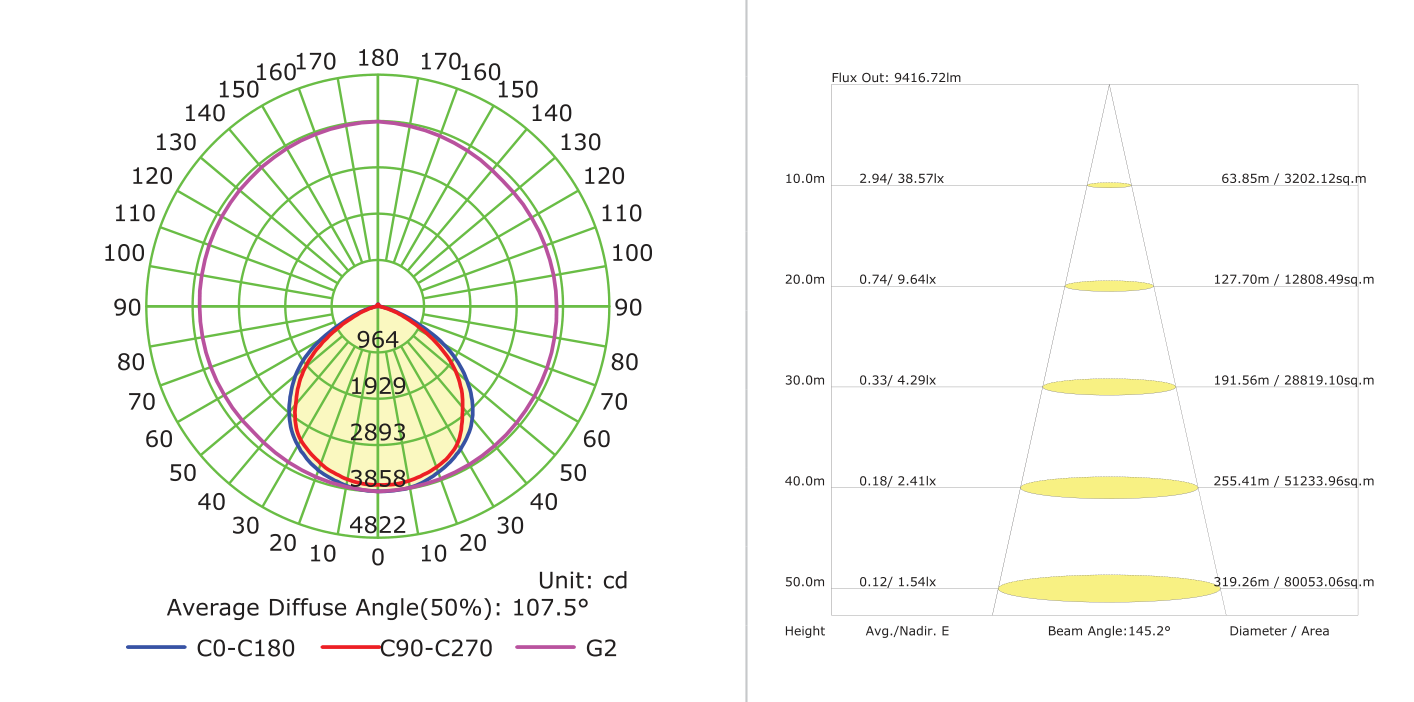This screenshot has height=702, width=1414.
Task: Click the 180 degree polar angle label
Action: [378, 58]
